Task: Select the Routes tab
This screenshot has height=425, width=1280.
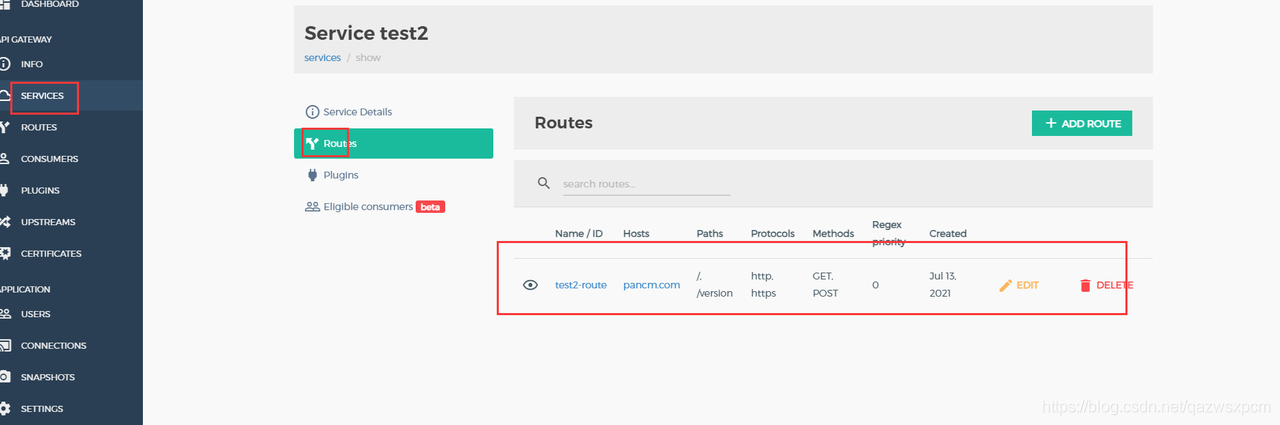Action: click(393, 143)
